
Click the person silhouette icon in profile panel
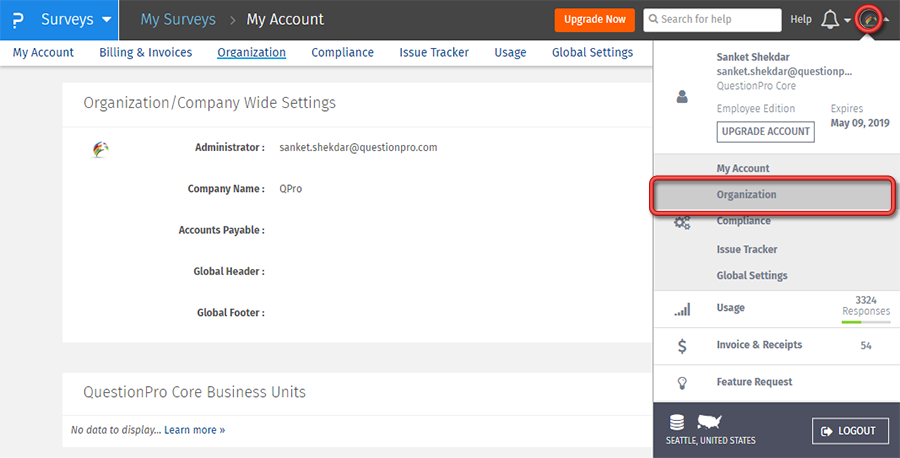(682, 96)
